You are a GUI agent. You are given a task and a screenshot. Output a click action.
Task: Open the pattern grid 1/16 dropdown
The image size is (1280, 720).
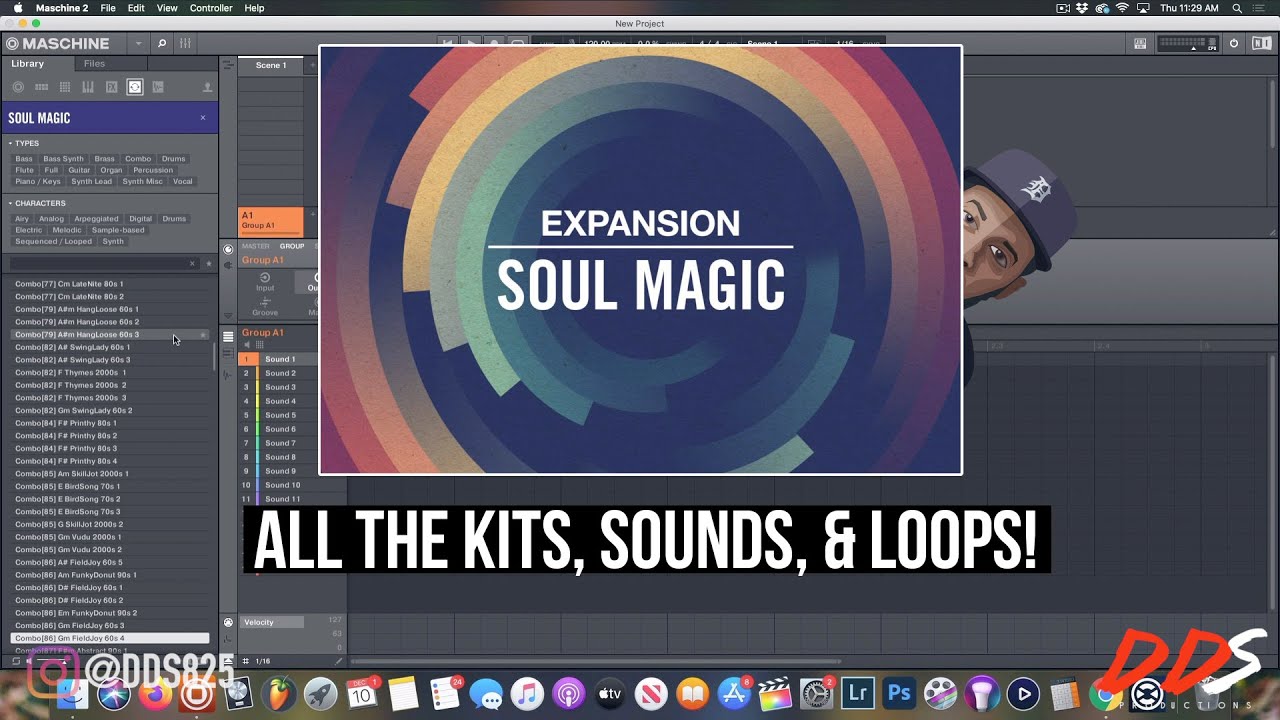tap(263, 661)
